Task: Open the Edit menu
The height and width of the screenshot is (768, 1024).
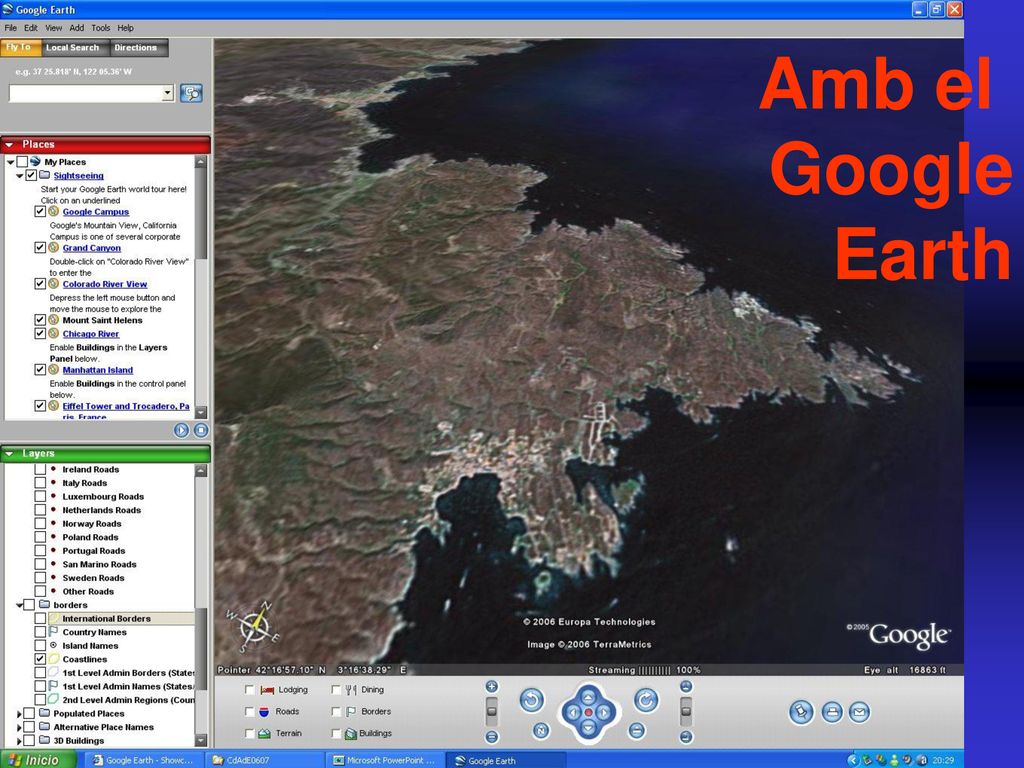Action: coord(31,28)
